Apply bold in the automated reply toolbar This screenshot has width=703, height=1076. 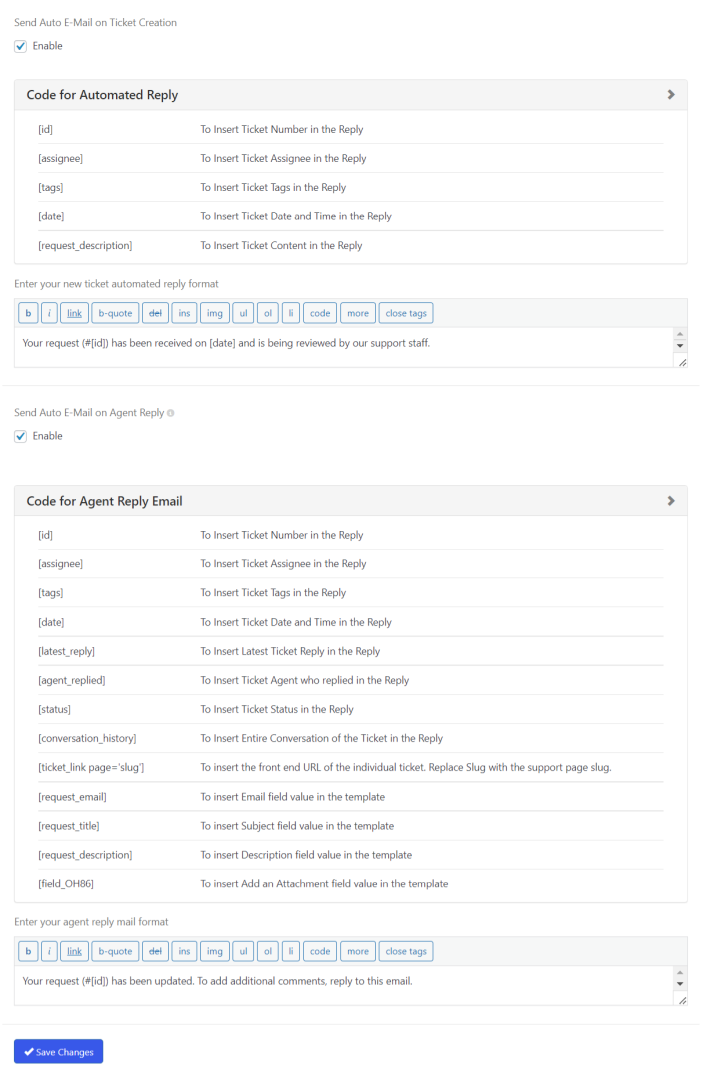pos(27,312)
